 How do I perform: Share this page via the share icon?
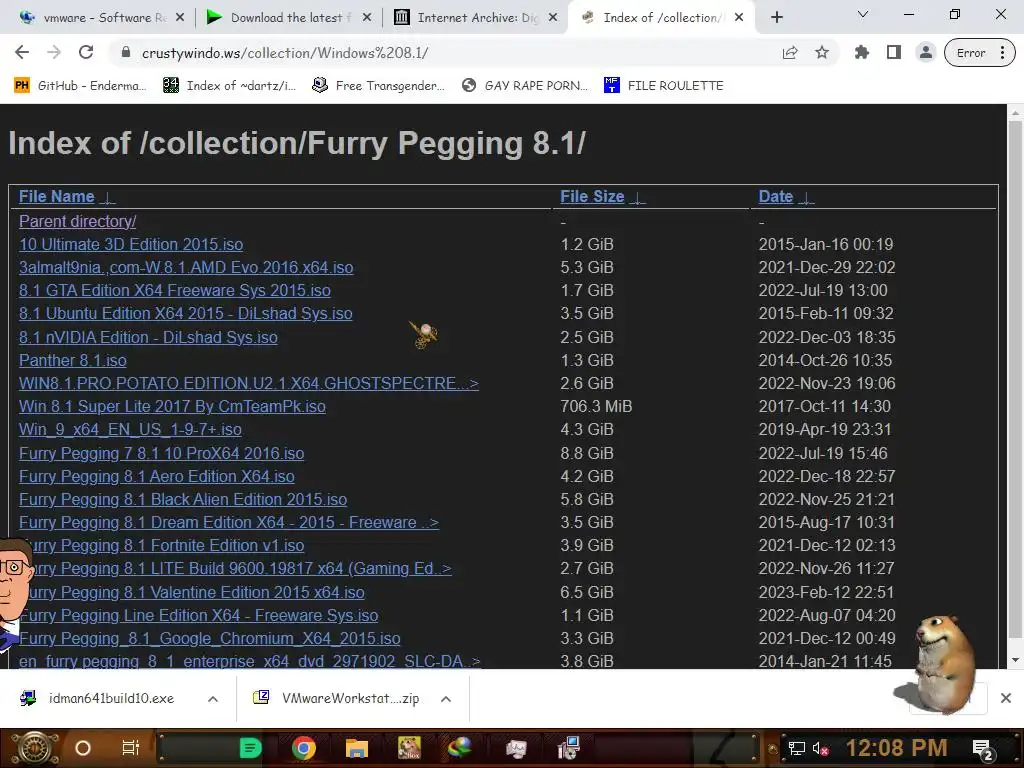click(790, 53)
